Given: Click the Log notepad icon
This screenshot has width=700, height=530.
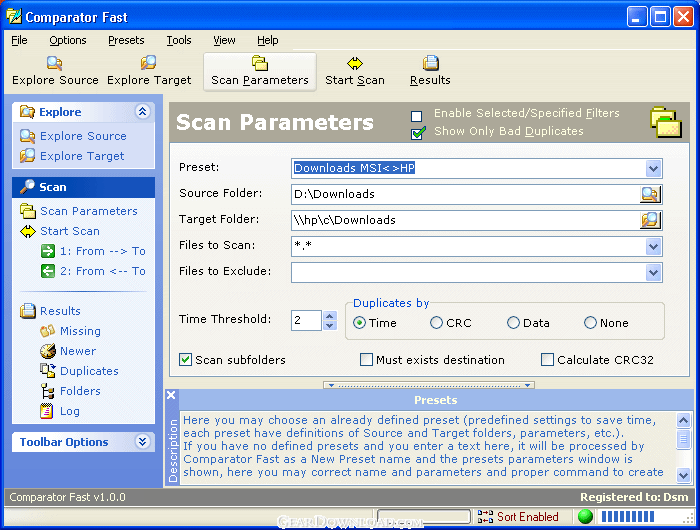Looking at the screenshot, I should pos(46,411).
